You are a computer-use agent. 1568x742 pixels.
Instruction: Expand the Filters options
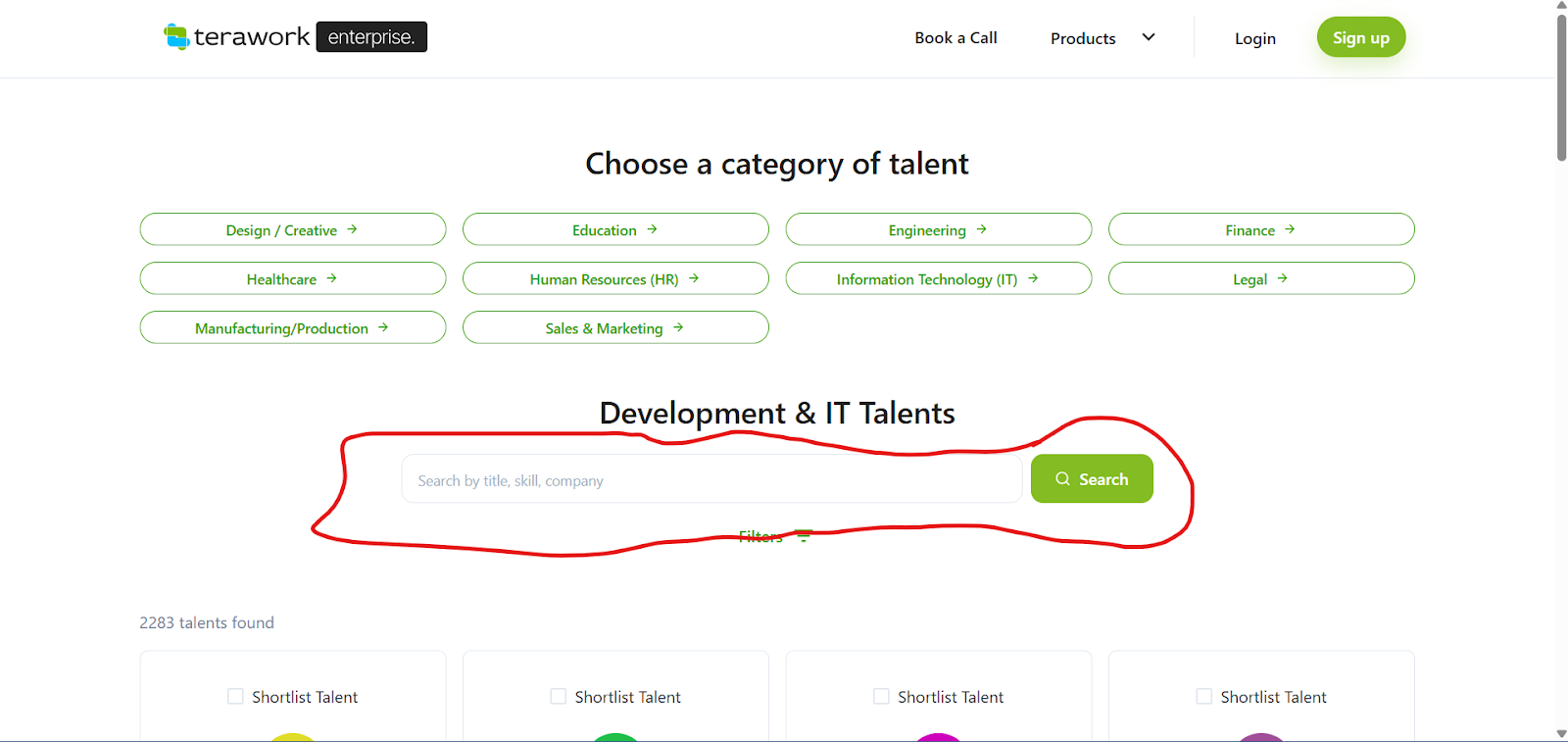pyautogui.click(x=761, y=536)
